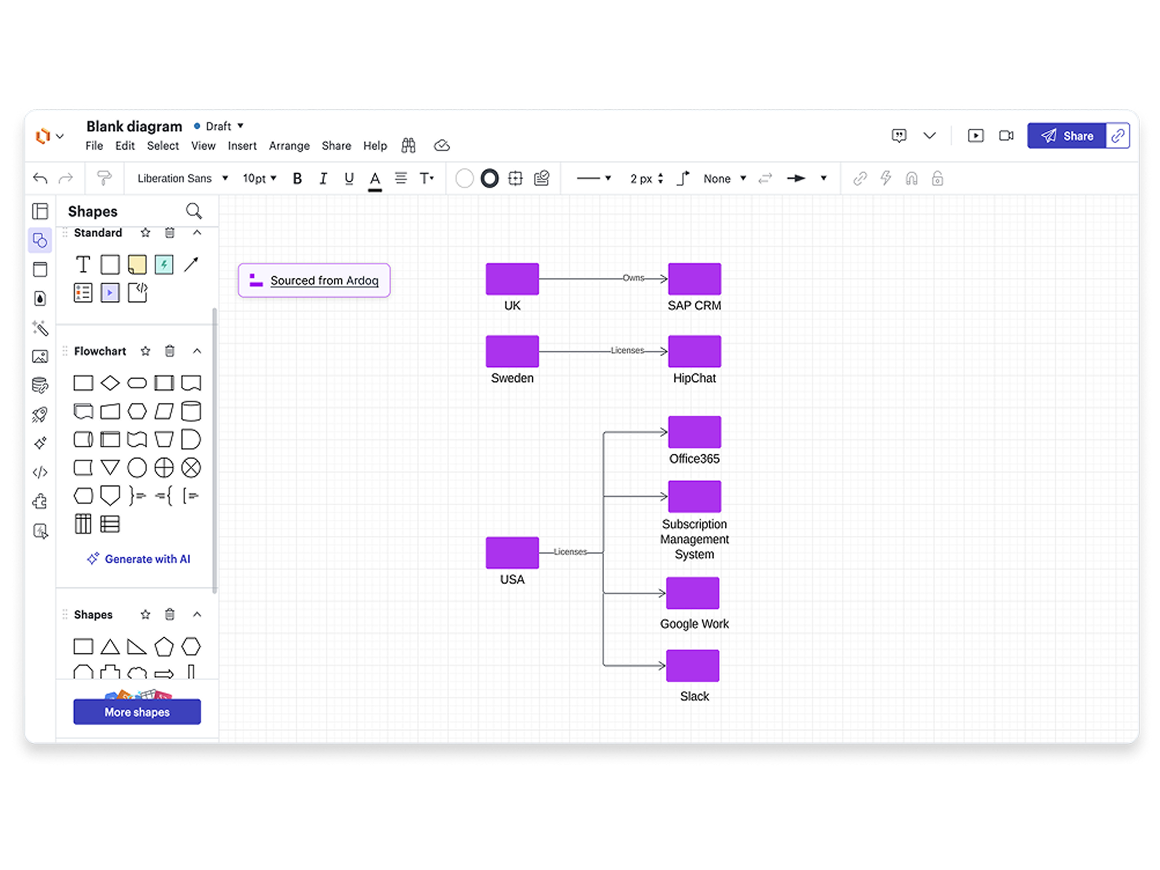Image resolution: width=1160 pixels, height=870 pixels.
Task: Open the Edit menu
Action: point(125,146)
